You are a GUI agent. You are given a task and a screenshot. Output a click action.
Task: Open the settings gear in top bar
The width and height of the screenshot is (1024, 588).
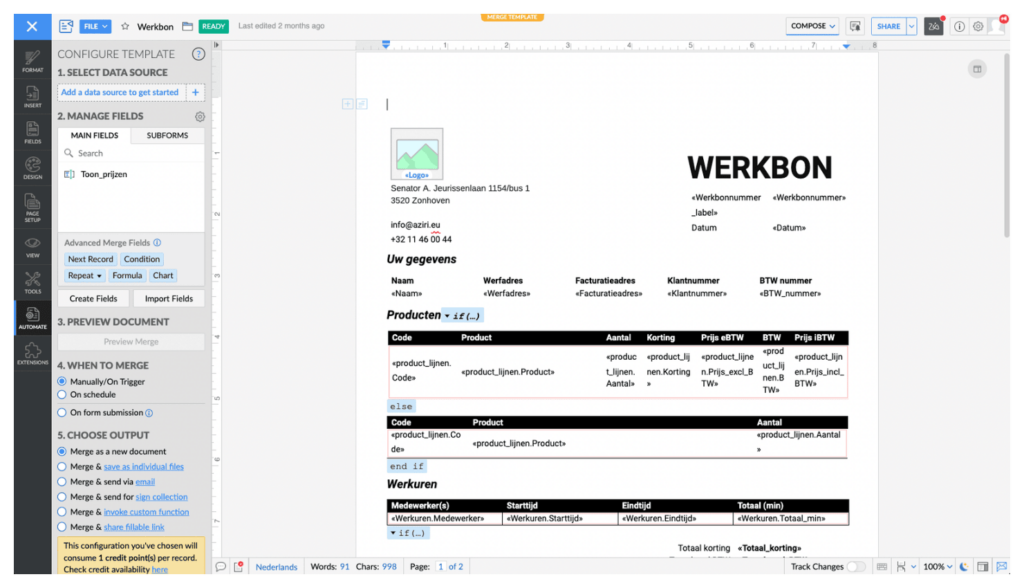tap(978, 27)
